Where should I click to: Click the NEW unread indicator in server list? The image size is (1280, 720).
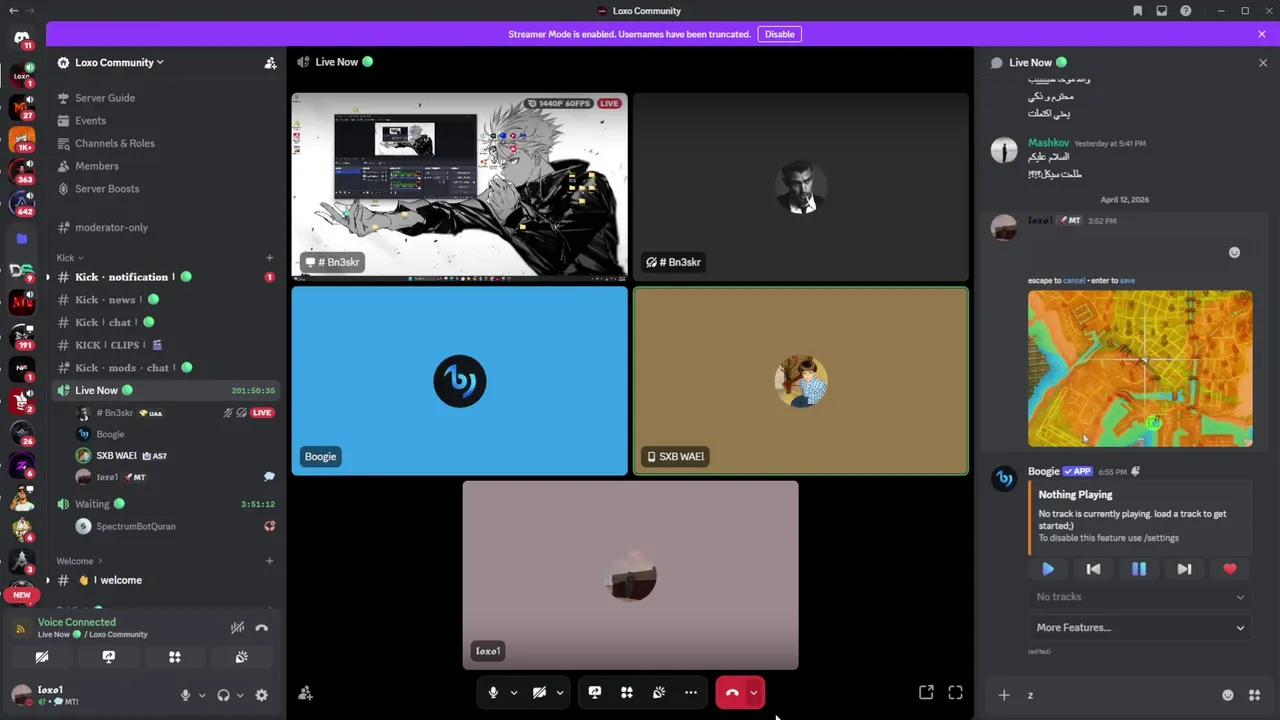pos(22,595)
